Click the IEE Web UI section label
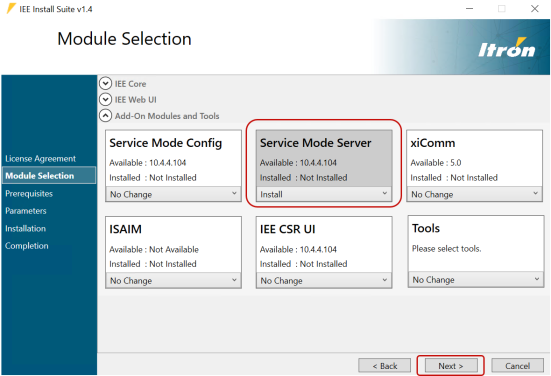Viewport: 551px width, 376px height. click(x=136, y=100)
